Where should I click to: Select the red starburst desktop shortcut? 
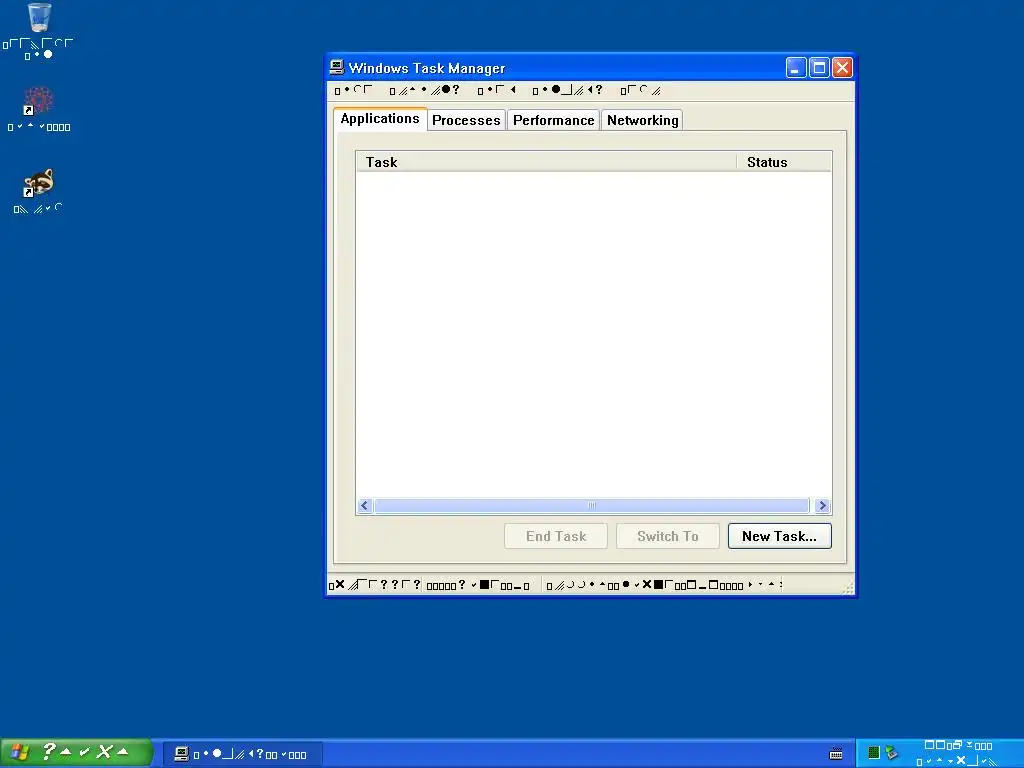click(x=39, y=101)
